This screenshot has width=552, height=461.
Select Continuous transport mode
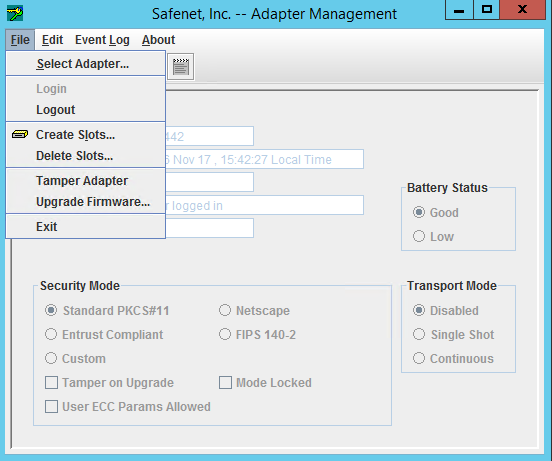click(x=419, y=358)
